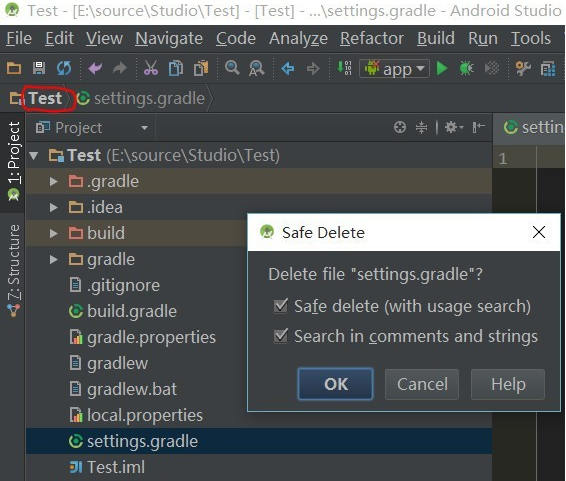The width and height of the screenshot is (566, 481).
Task: Open the Code menu
Action: point(236,38)
